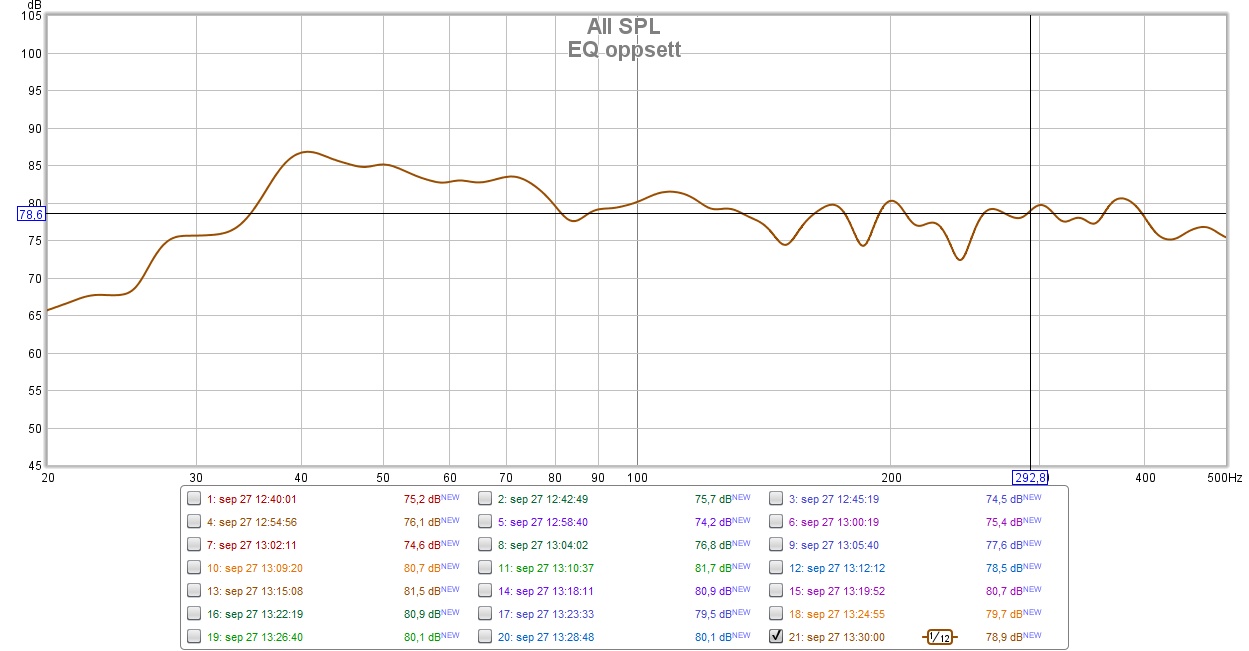The width and height of the screenshot is (1249, 651).
Task: Enable the measurement 18 checkbox (13:24:55)
Action: point(776,613)
